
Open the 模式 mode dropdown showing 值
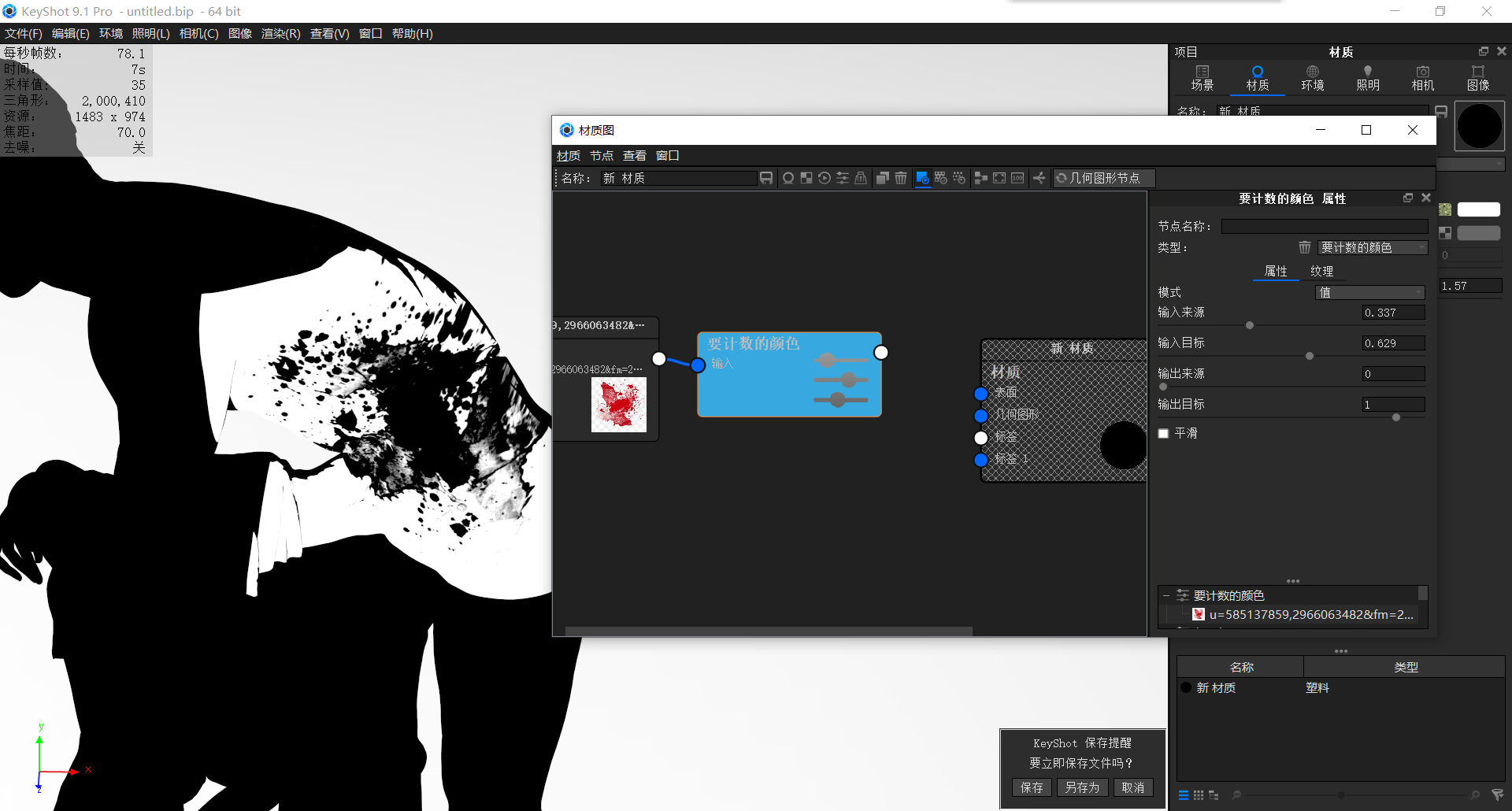[x=1370, y=292]
